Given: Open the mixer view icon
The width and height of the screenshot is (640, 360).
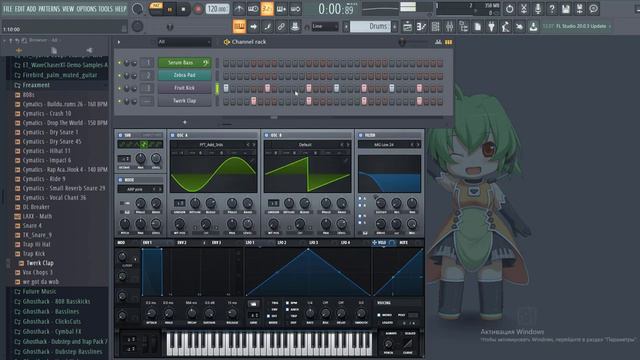Looking at the screenshot, I should (449, 27).
